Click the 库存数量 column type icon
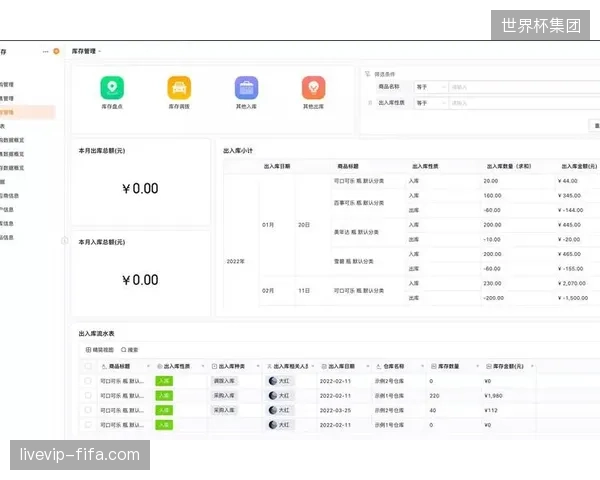 point(434,366)
